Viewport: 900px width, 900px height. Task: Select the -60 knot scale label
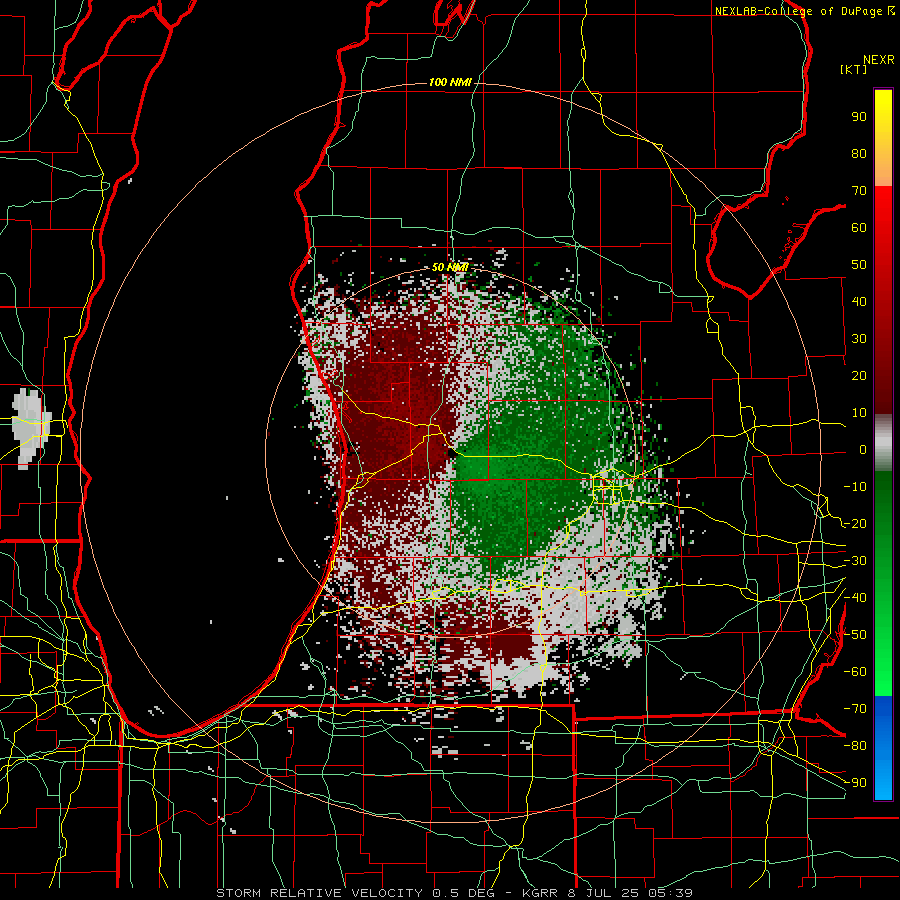tap(855, 672)
